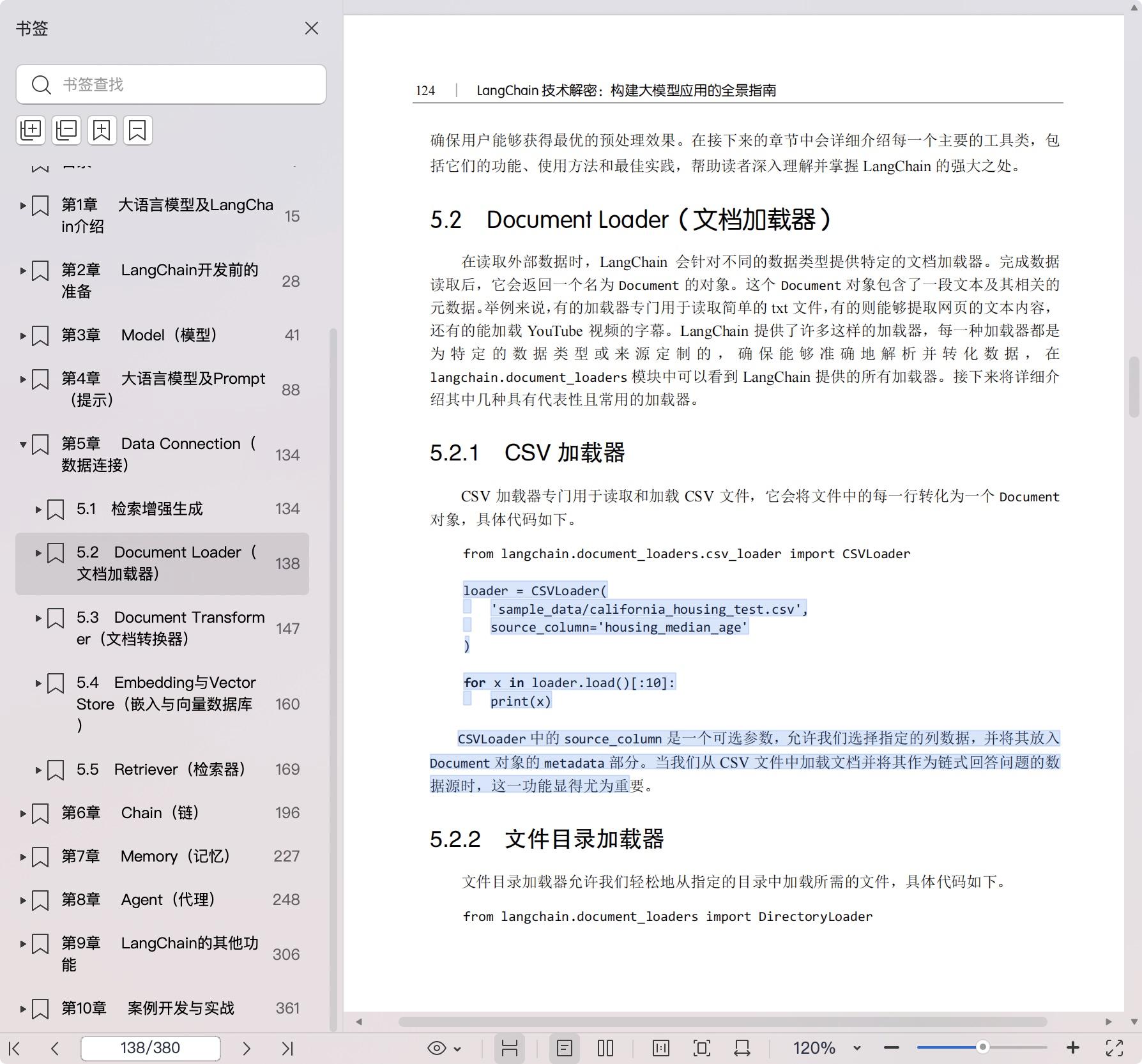Click the remove bookmark icon

(138, 130)
